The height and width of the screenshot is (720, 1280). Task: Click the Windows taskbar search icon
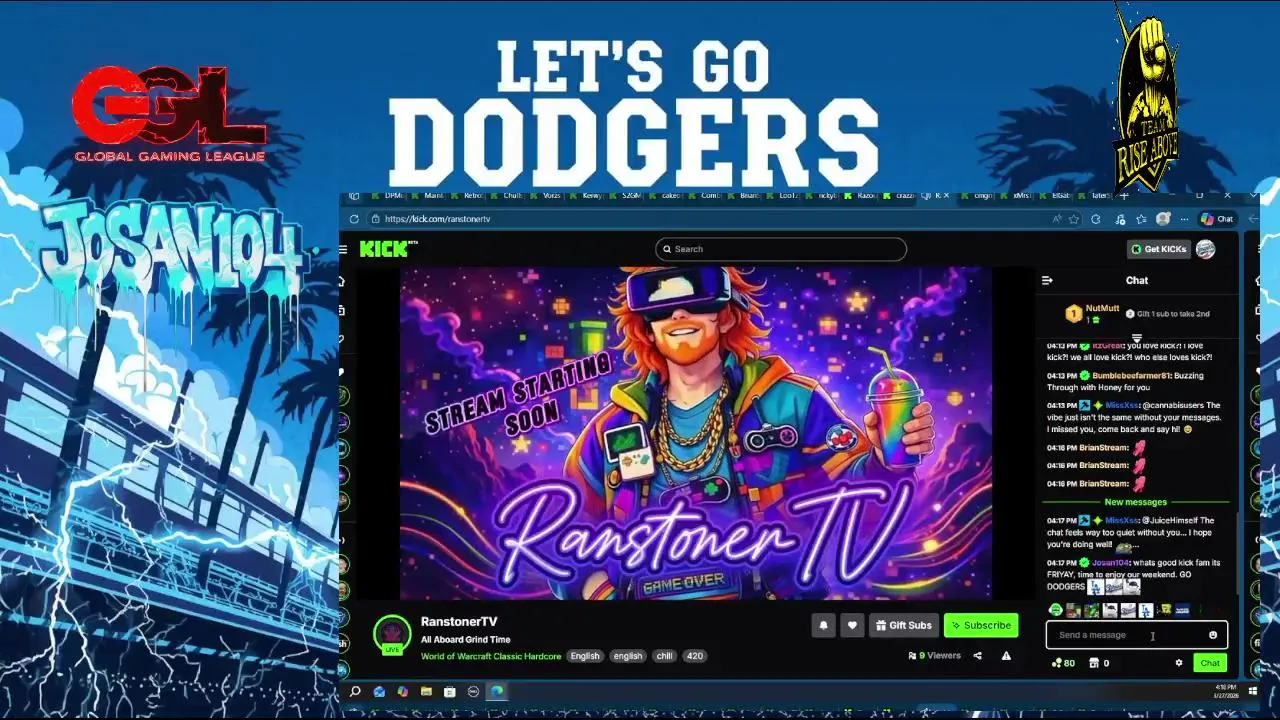pos(354,691)
